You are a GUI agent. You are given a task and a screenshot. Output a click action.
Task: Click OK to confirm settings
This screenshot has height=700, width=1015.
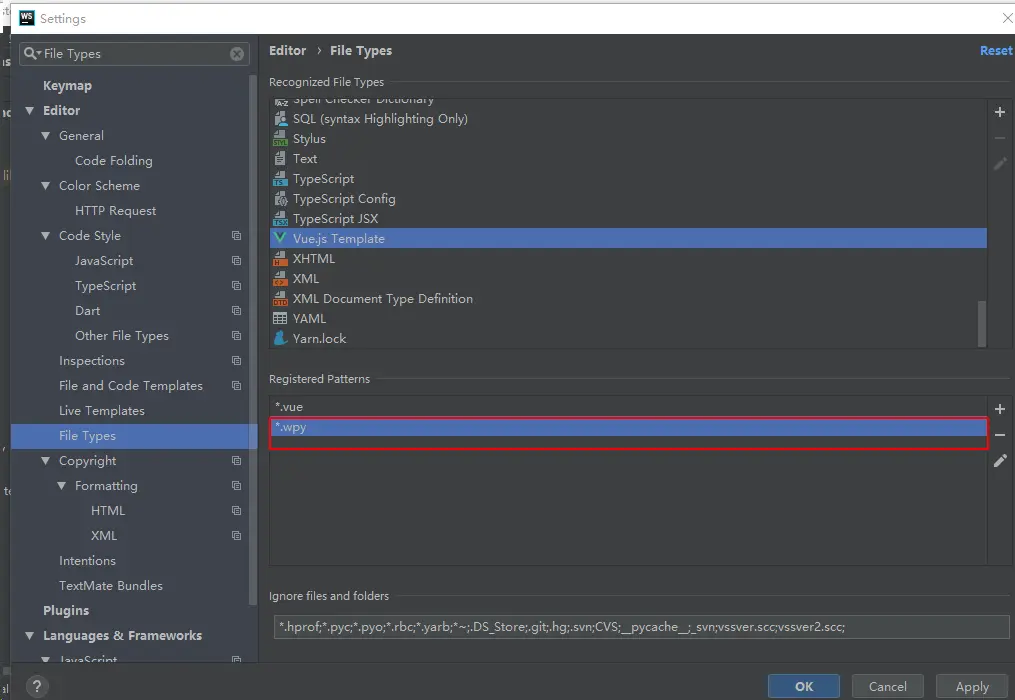(x=804, y=686)
